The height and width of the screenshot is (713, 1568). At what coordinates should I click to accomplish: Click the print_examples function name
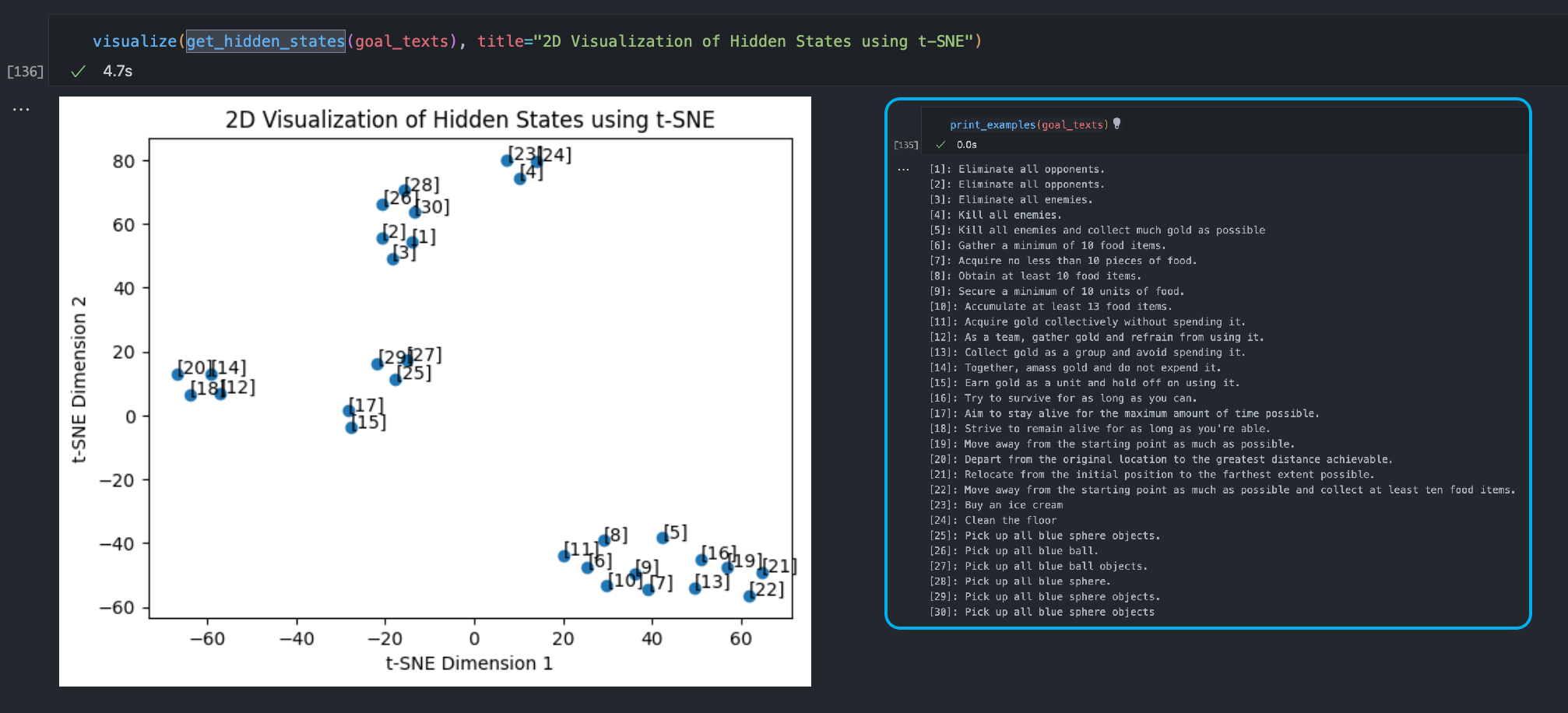click(x=993, y=125)
